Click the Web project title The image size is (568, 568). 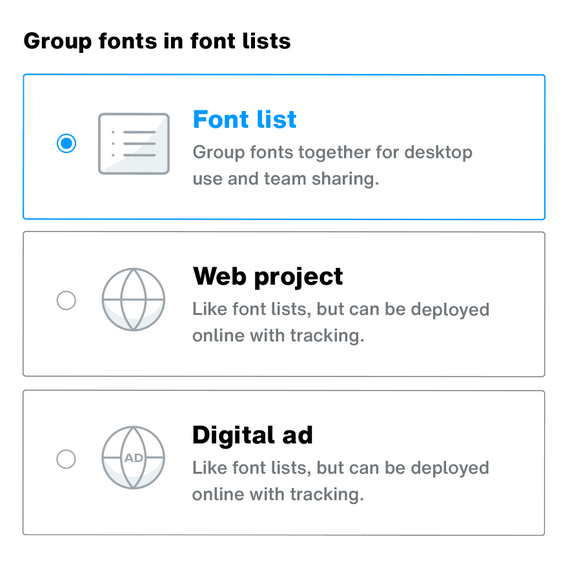tap(268, 277)
